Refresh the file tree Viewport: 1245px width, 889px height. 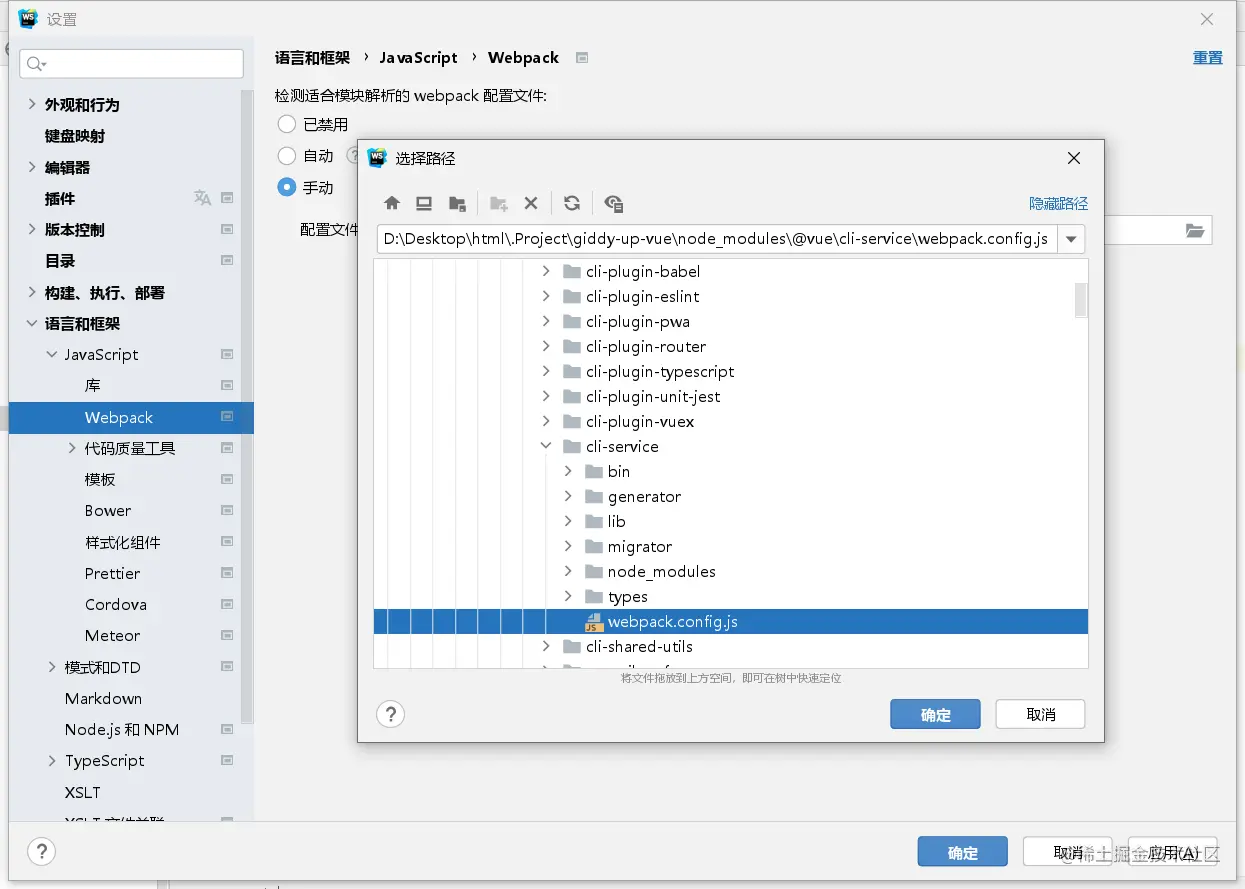[x=572, y=203]
